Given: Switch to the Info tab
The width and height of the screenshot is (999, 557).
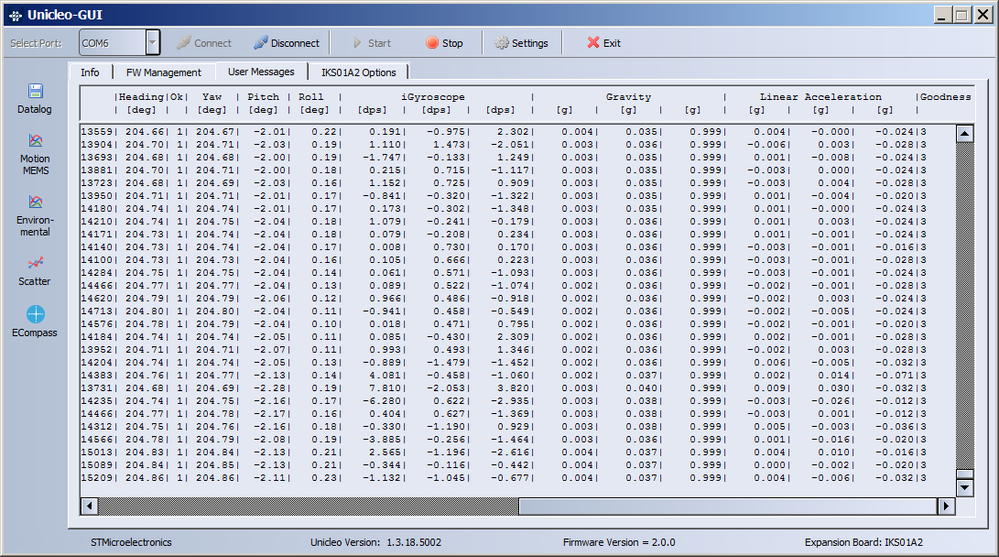Looking at the screenshot, I should [x=90, y=72].
